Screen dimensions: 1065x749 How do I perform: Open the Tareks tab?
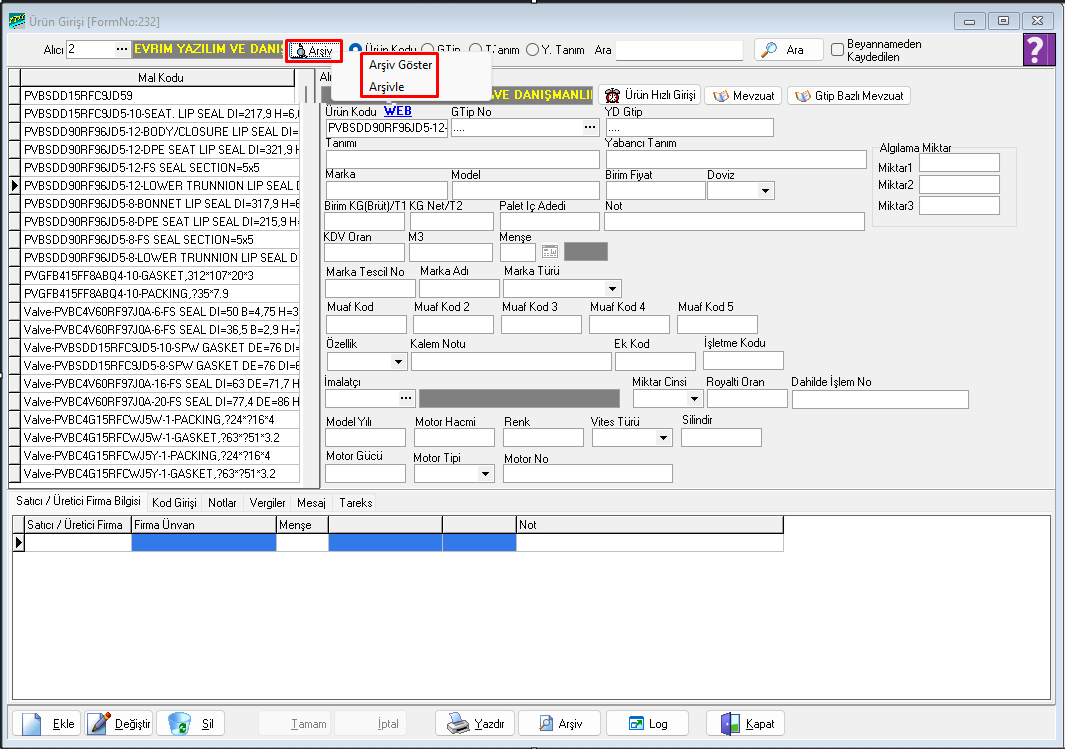pos(356,503)
